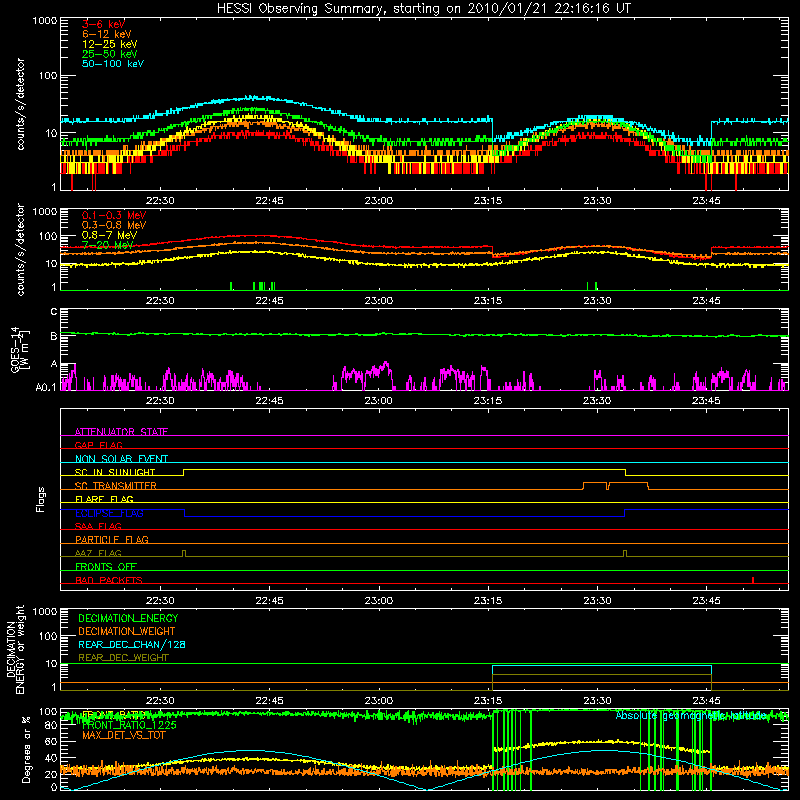
Task: Click the green 25-50 keV legend label
Action: tap(110, 54)
